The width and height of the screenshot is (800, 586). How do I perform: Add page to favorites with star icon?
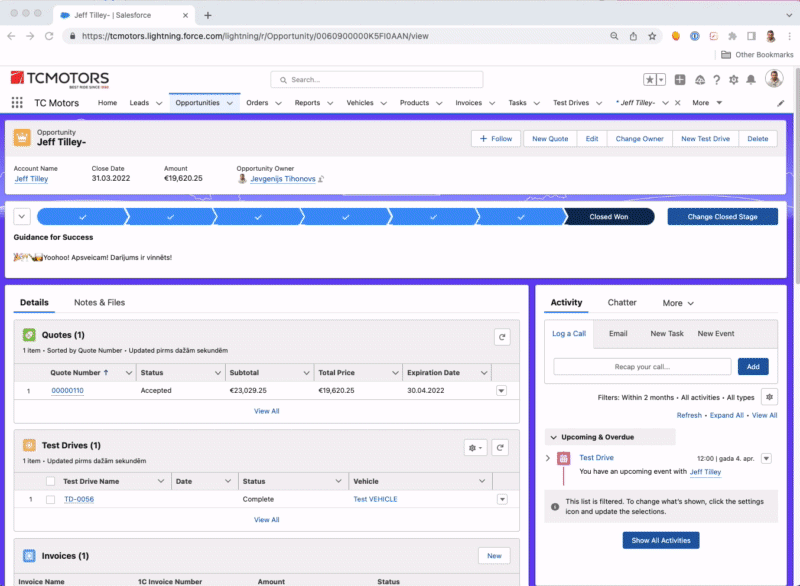pyautogui.click(x=649, y=80)
